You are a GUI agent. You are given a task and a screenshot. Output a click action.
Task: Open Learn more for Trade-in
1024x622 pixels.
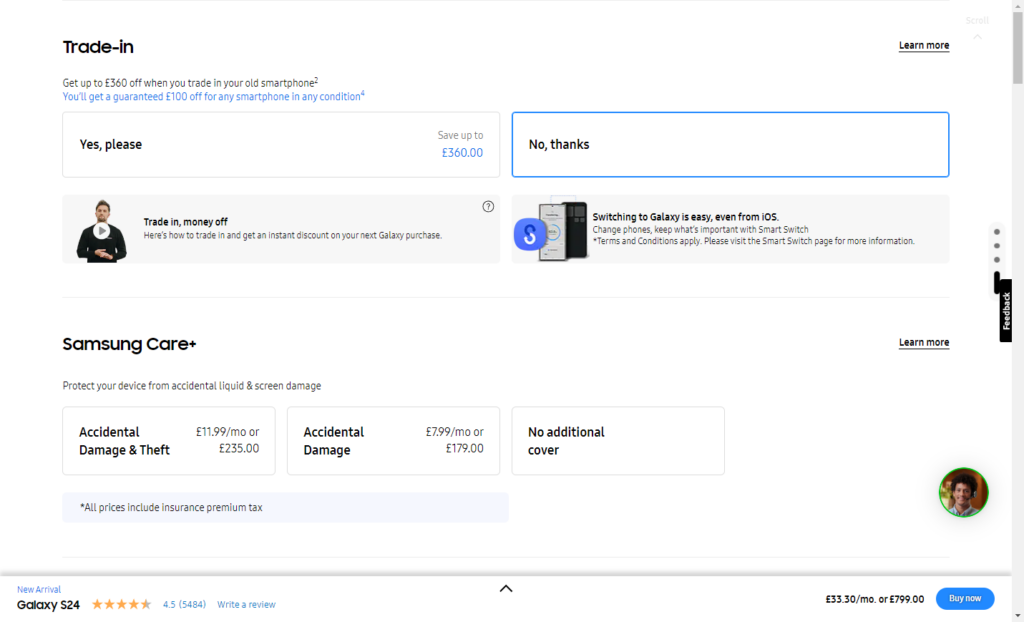(923, 46)
